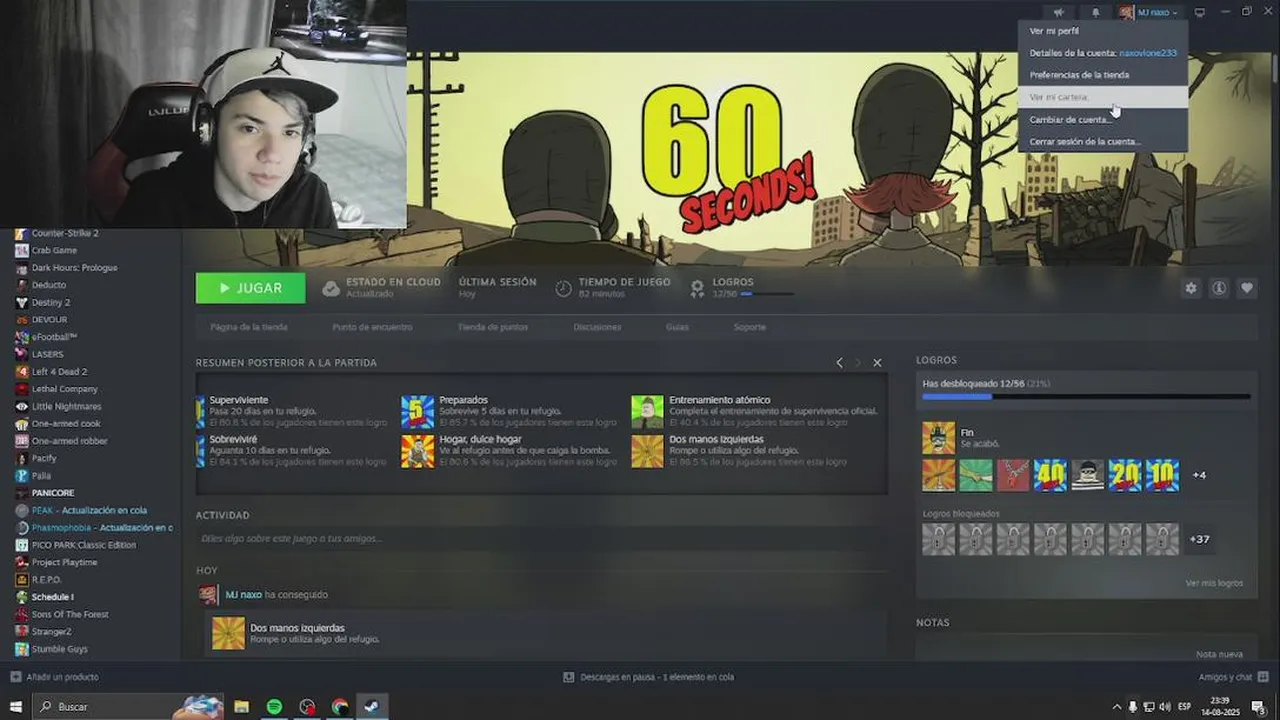Open the Guías tab

(677, 327)
